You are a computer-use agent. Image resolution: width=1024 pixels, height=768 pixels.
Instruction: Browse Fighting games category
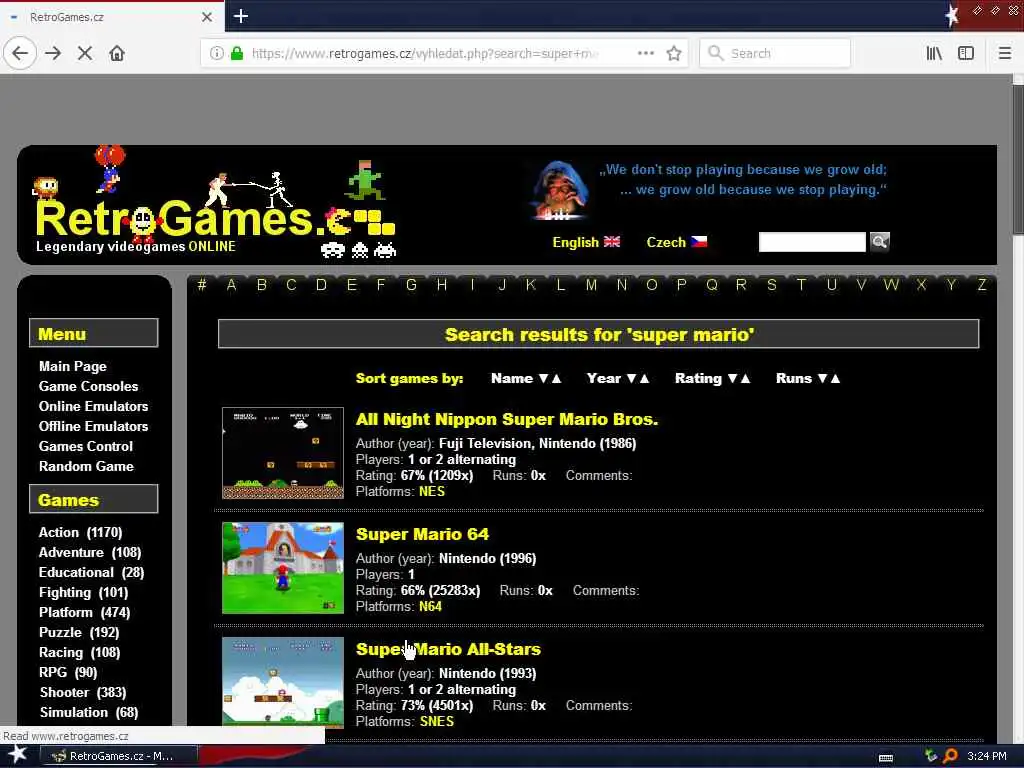point(84,592)
